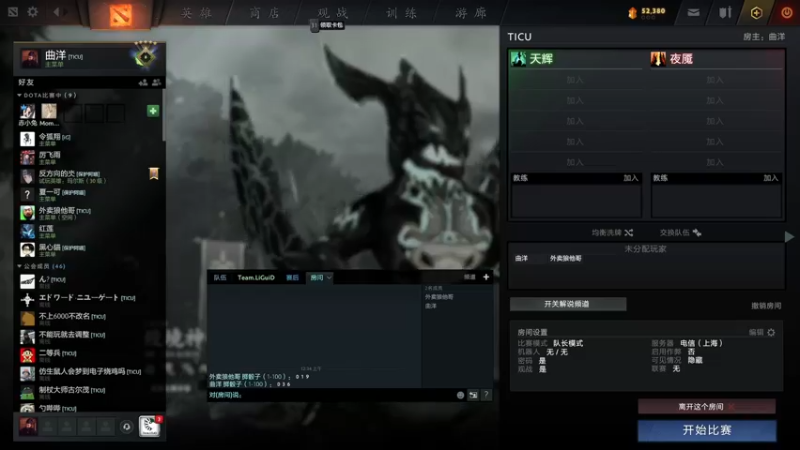Click the swap teams icon next to 交换队伍
800x450 pixels.
pos(697,233)
